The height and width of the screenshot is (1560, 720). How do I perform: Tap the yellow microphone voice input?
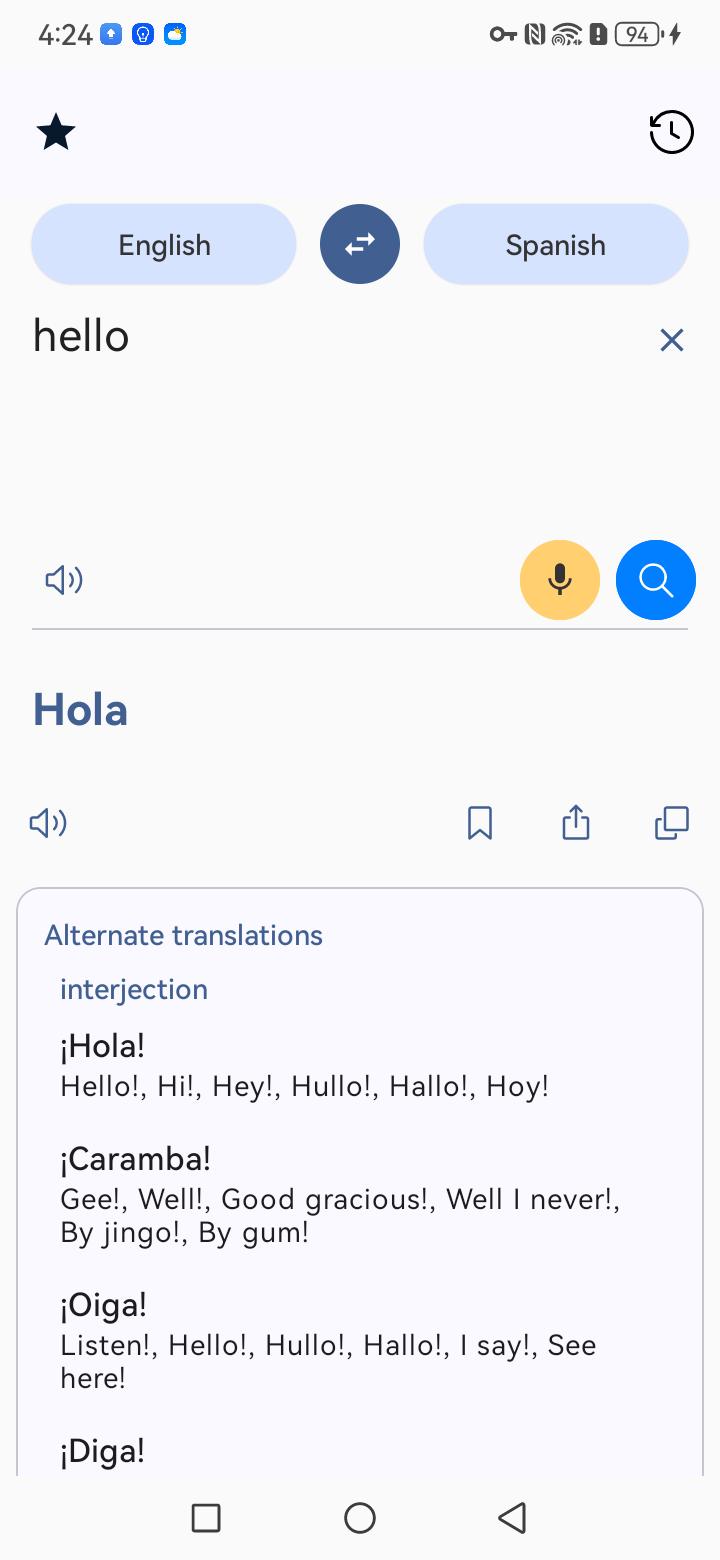click(x=560, y=580)
